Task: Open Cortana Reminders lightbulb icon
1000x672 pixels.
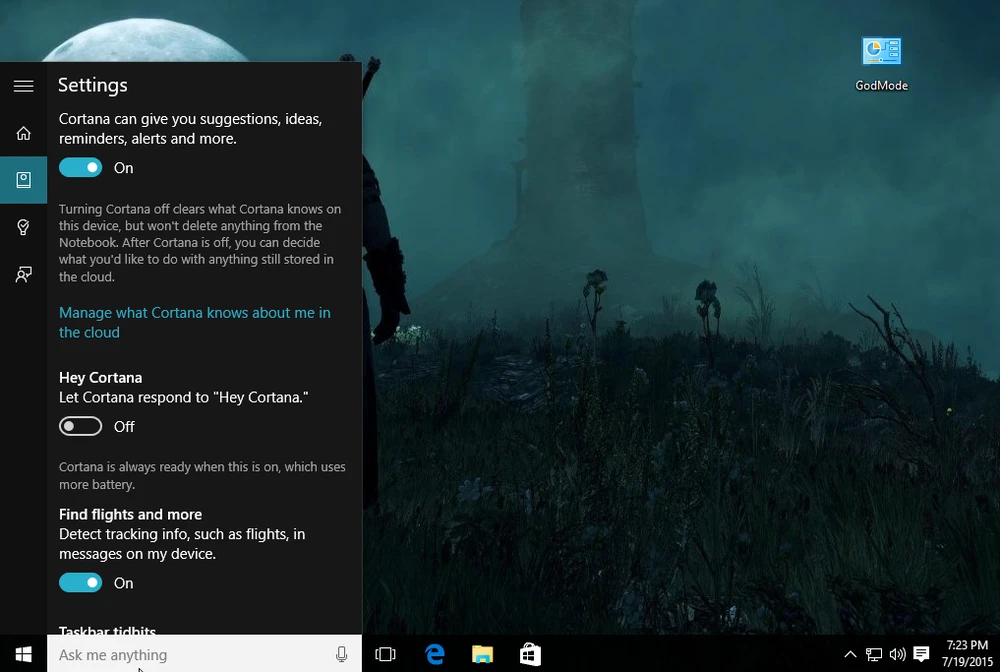Action: point(23,228)
